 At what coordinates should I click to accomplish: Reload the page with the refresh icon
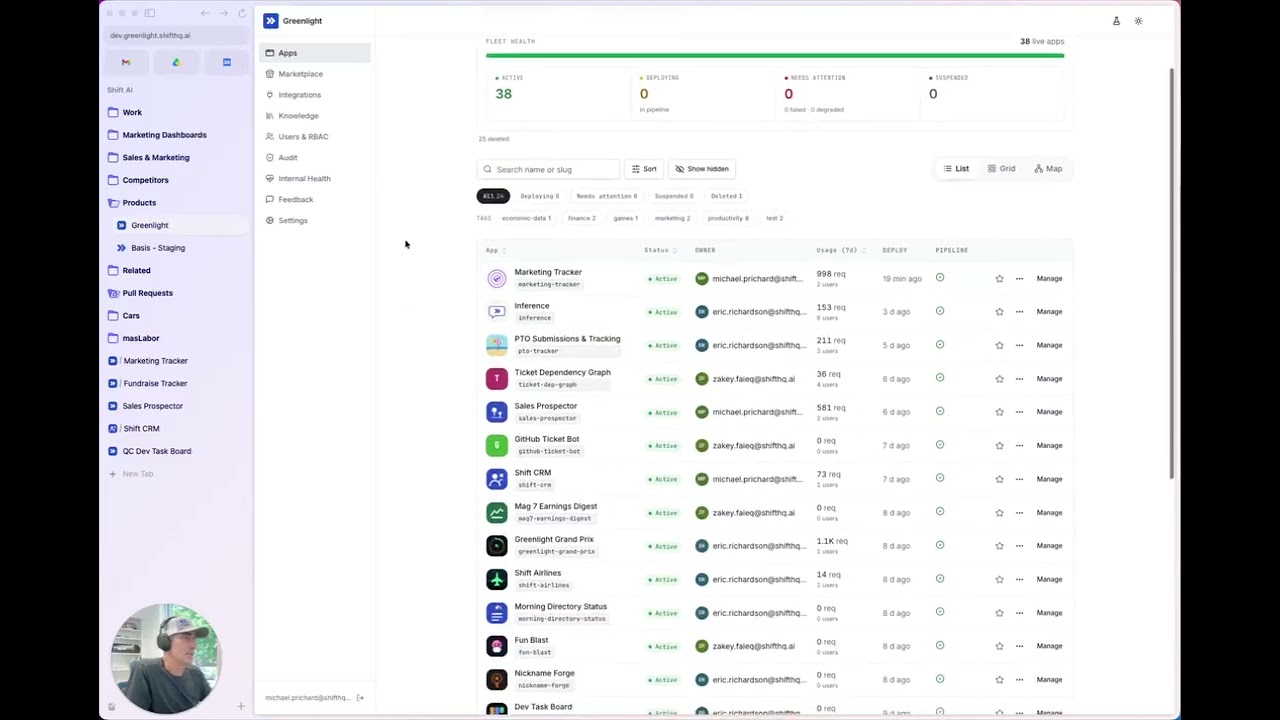pyautogui.click(x=242, y=13)
